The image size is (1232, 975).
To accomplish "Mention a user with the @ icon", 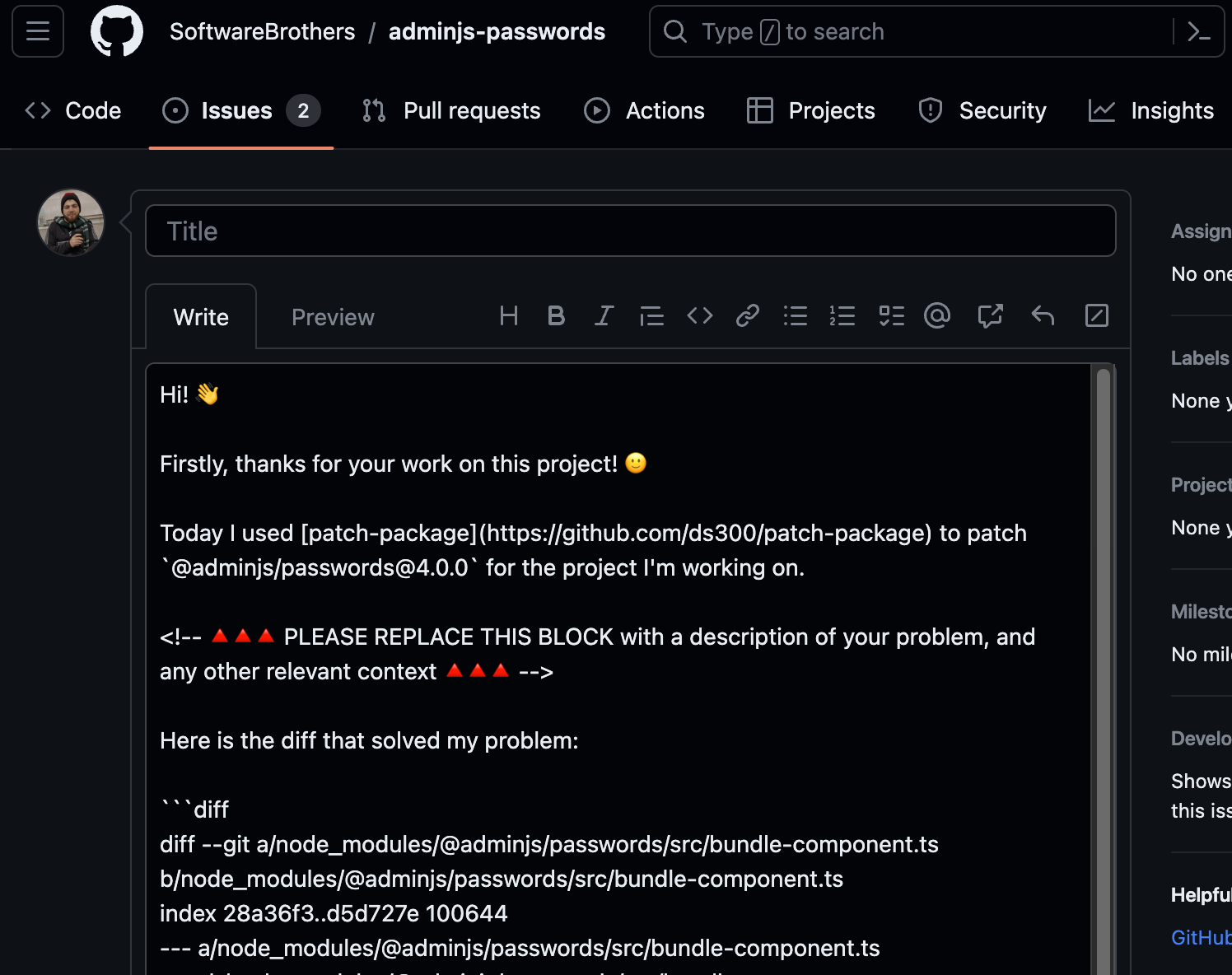I will 937,315.
